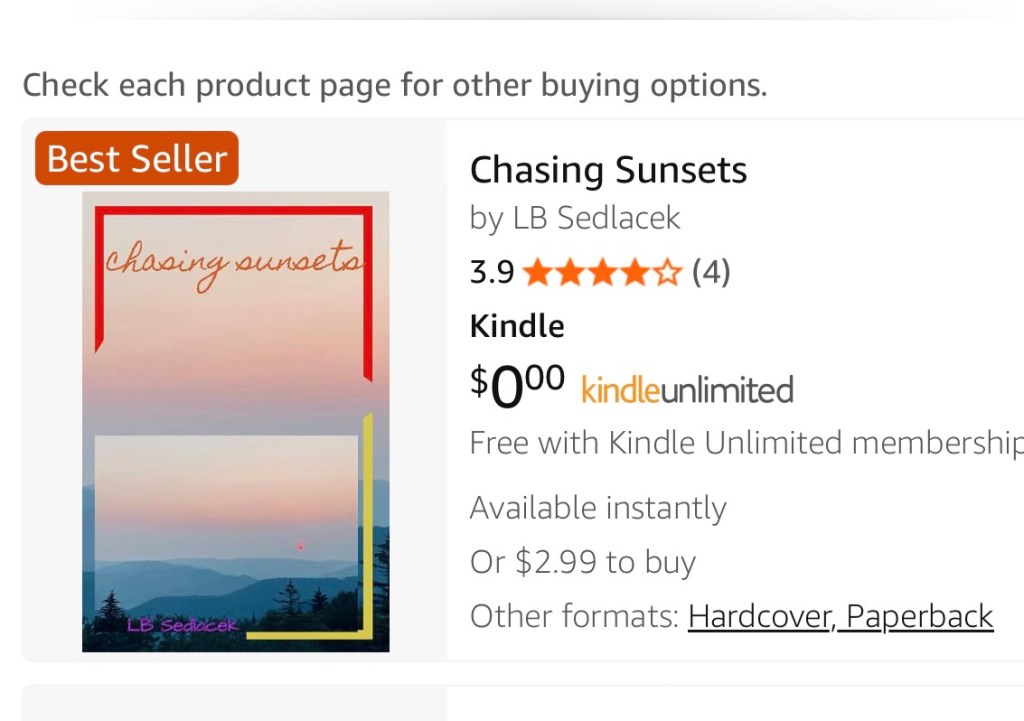1024x721 pixels.
Task: Select the Kindle format label
Action: 517,326
